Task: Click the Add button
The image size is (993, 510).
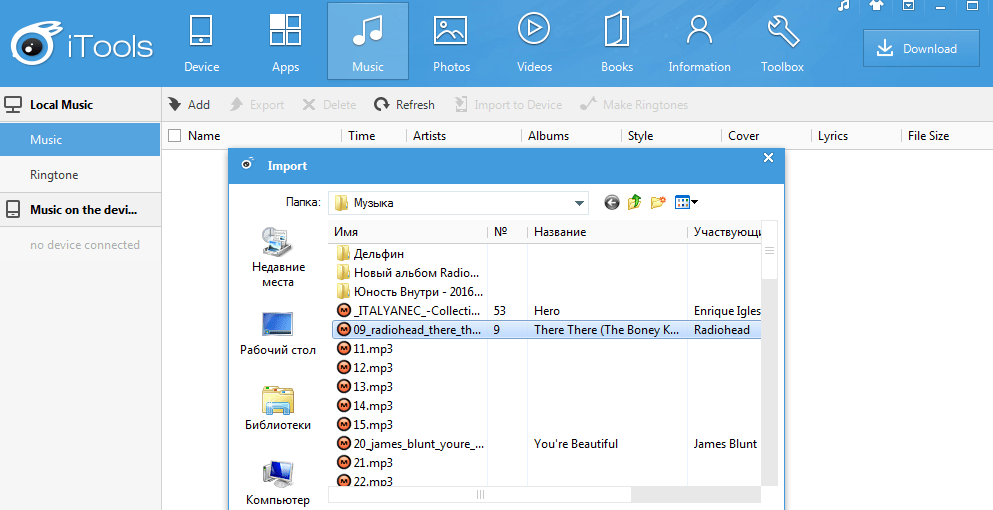Action: [x=189, y=105]
